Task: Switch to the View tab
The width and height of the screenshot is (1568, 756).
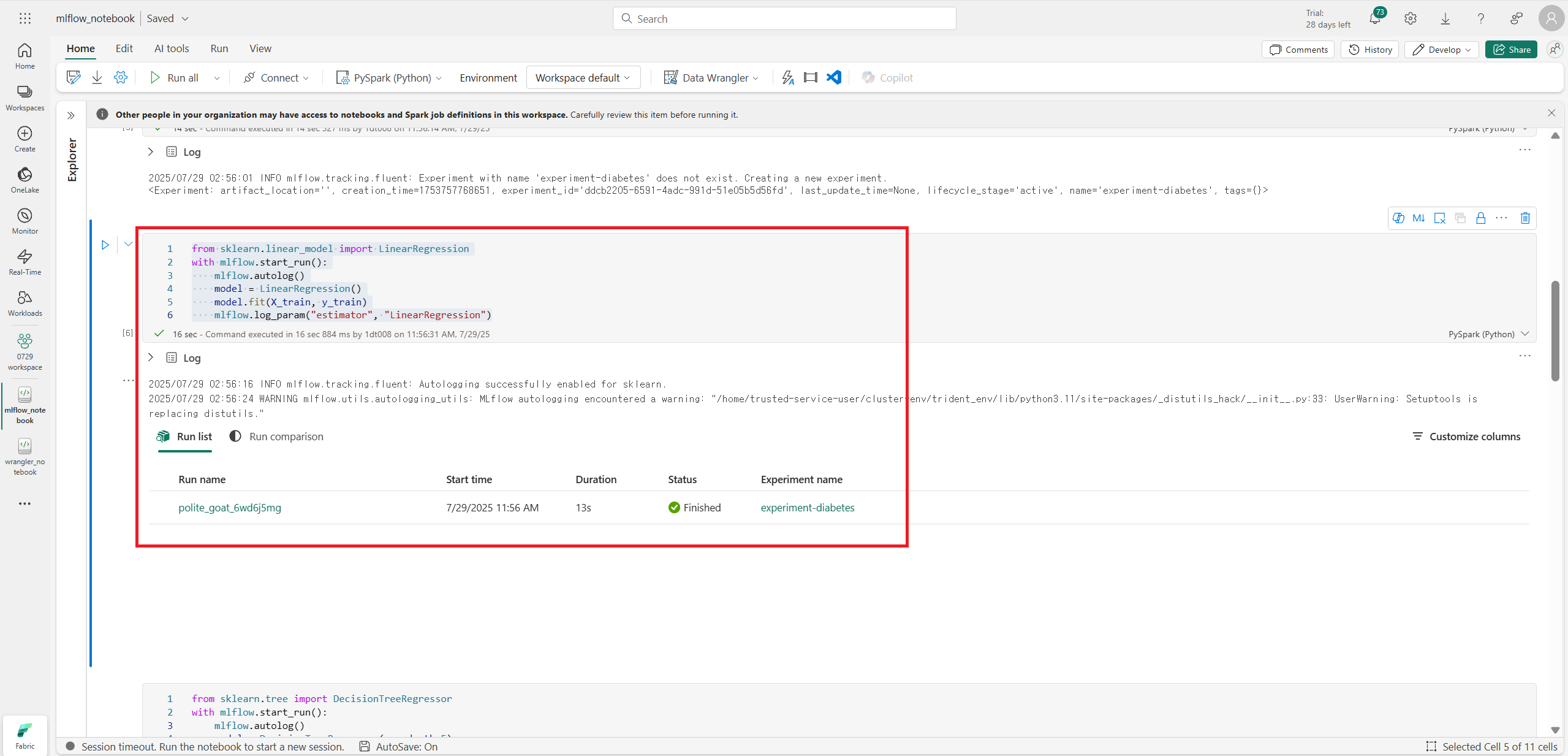Action: click(x=260, y=48)
